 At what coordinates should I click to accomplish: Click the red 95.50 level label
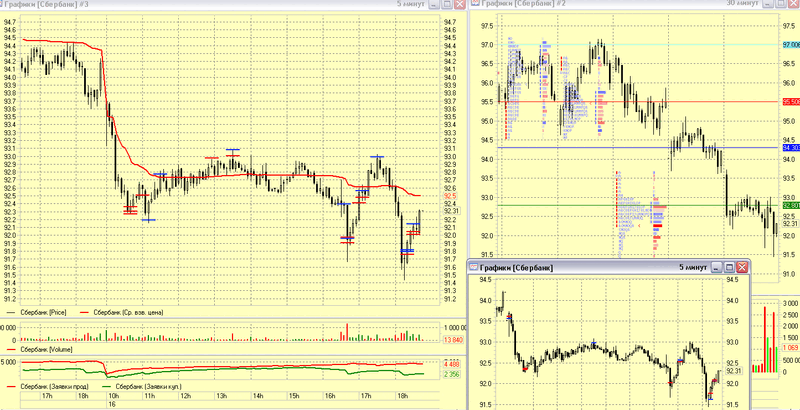tap(791, 102)
